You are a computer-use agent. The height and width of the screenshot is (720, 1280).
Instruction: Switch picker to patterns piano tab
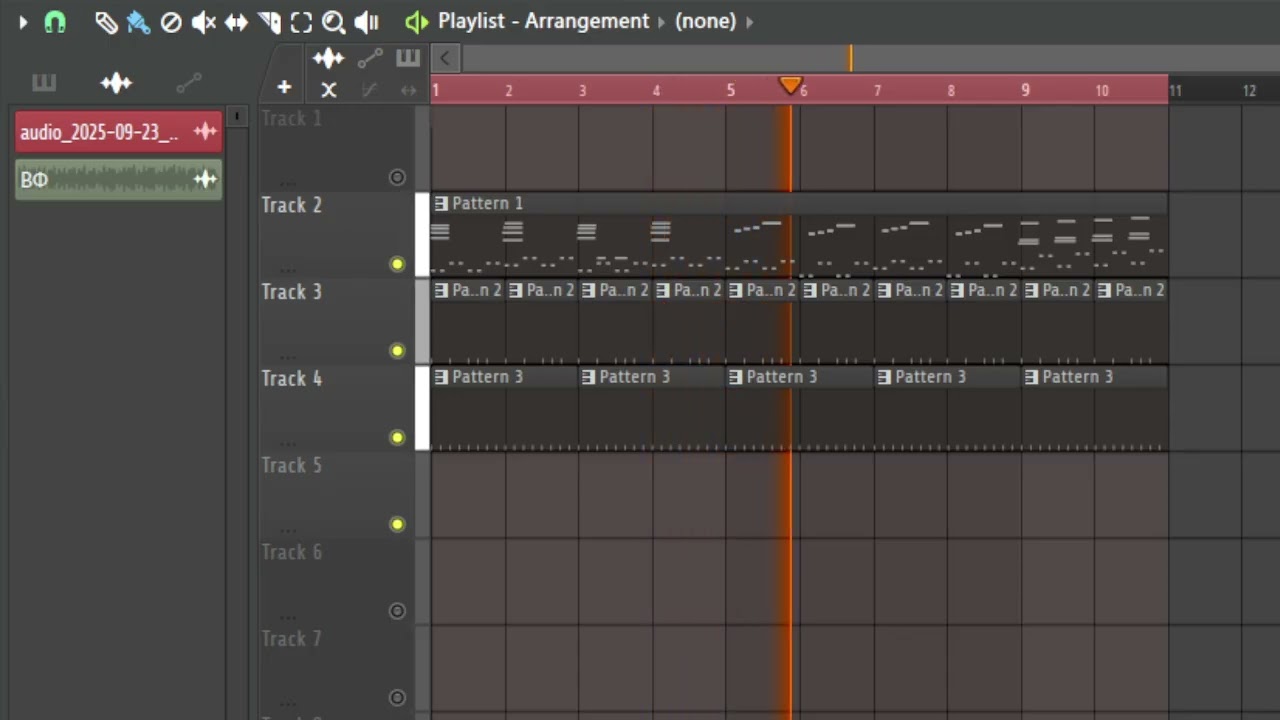[44, 83]
